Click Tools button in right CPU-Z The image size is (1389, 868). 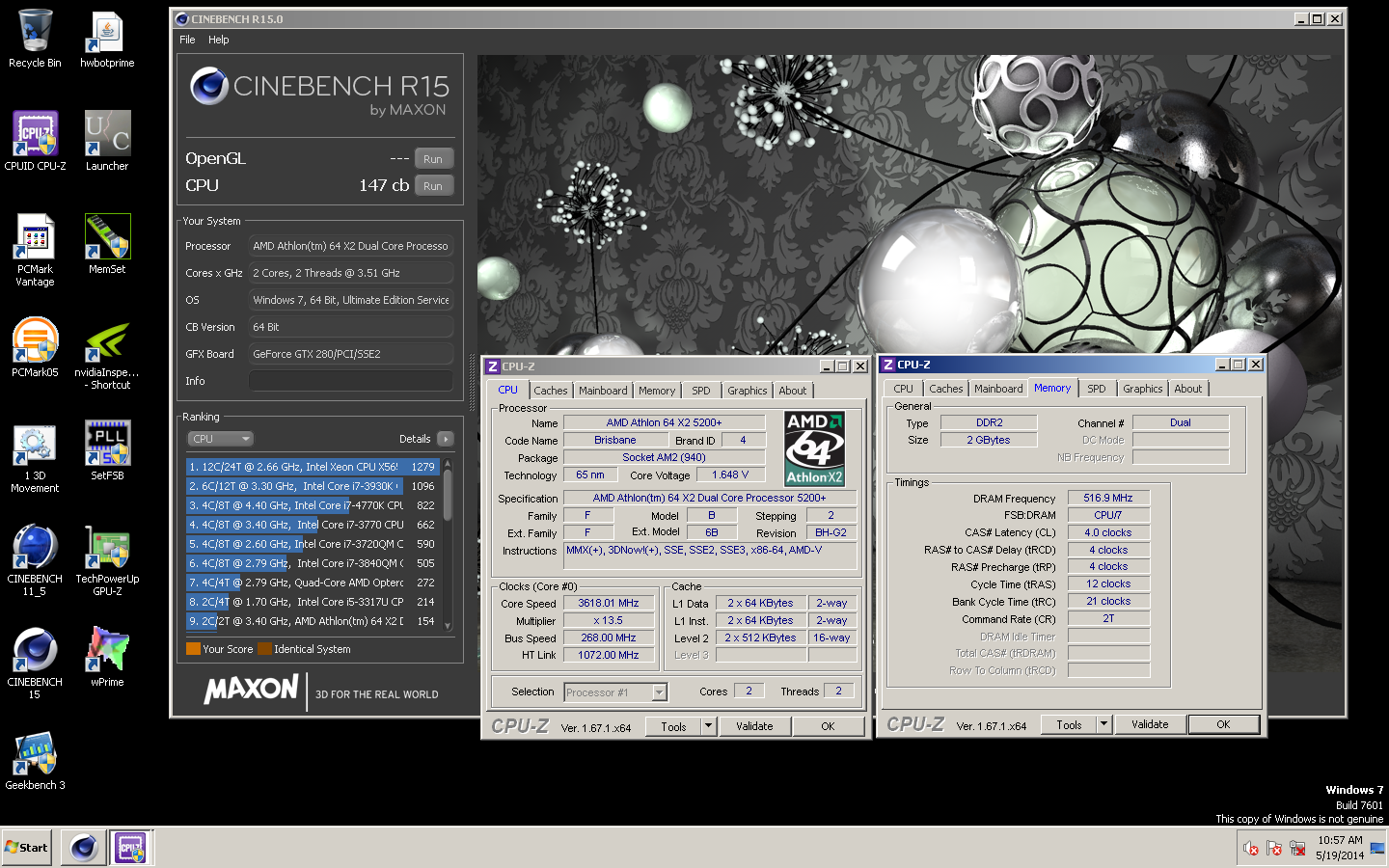click(x=1070, y=725)
